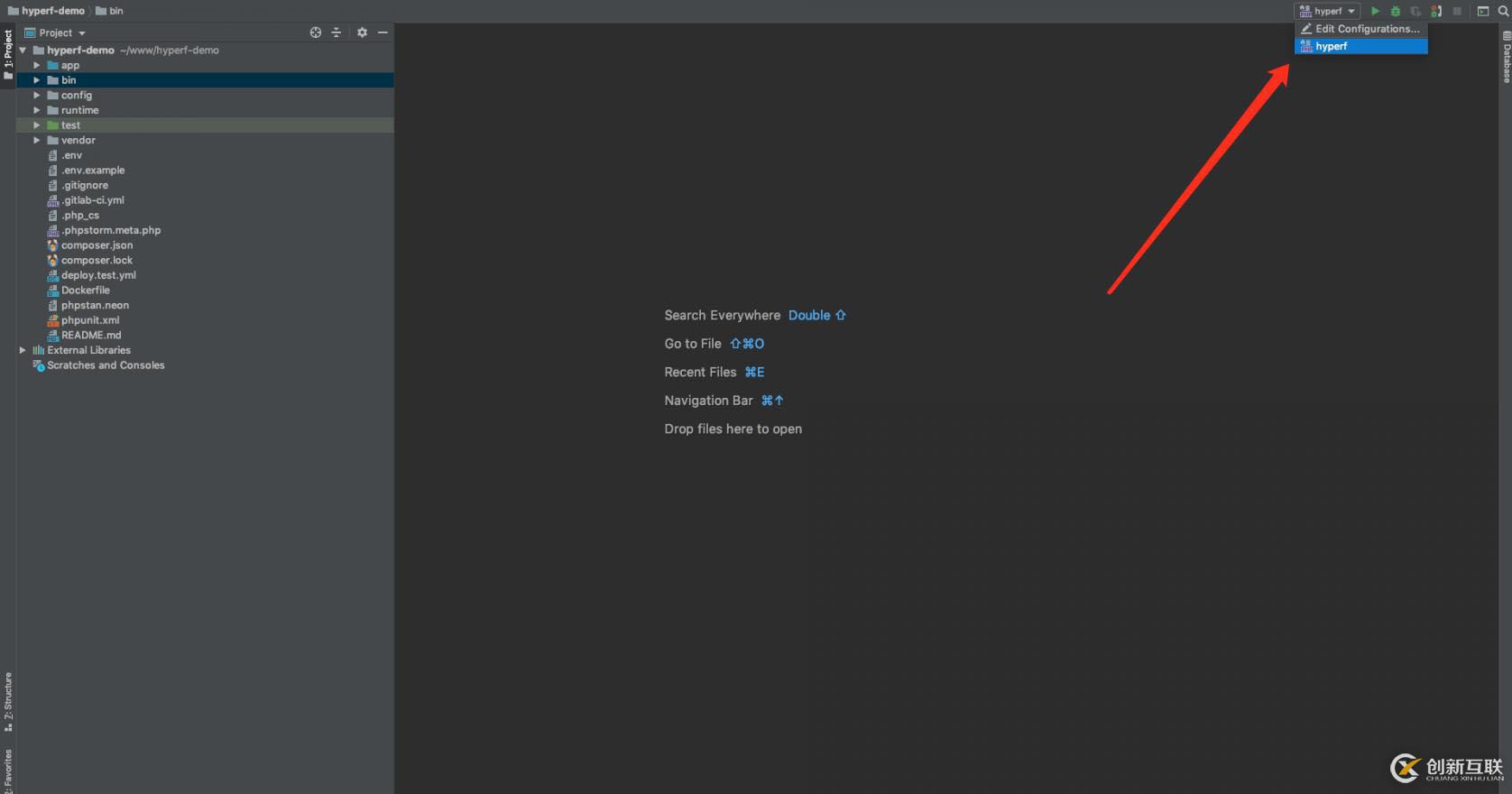The height and width of the screenshot is (794, 1512).
Task: Collapse all nodes in Project panel
Action: (337, 32)
